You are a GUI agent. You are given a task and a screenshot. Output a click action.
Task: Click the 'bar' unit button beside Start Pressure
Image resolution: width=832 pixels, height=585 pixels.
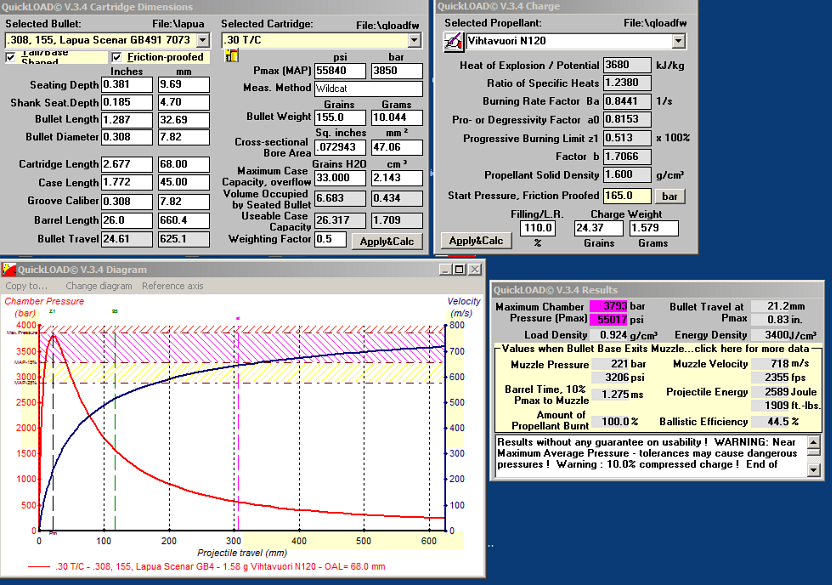[670, 196]
